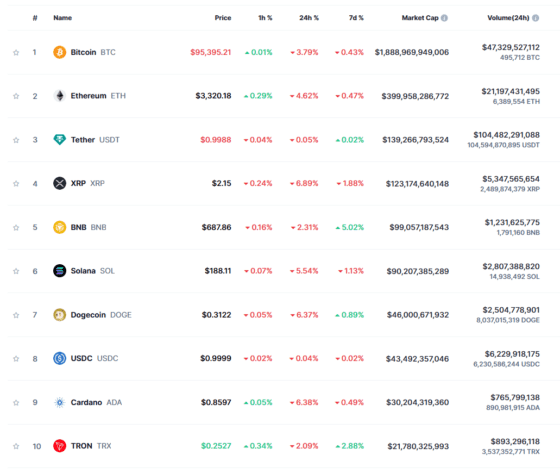Click the XRP price $2.15
Screen dimensions: 560x473
[x=221, y=183]
